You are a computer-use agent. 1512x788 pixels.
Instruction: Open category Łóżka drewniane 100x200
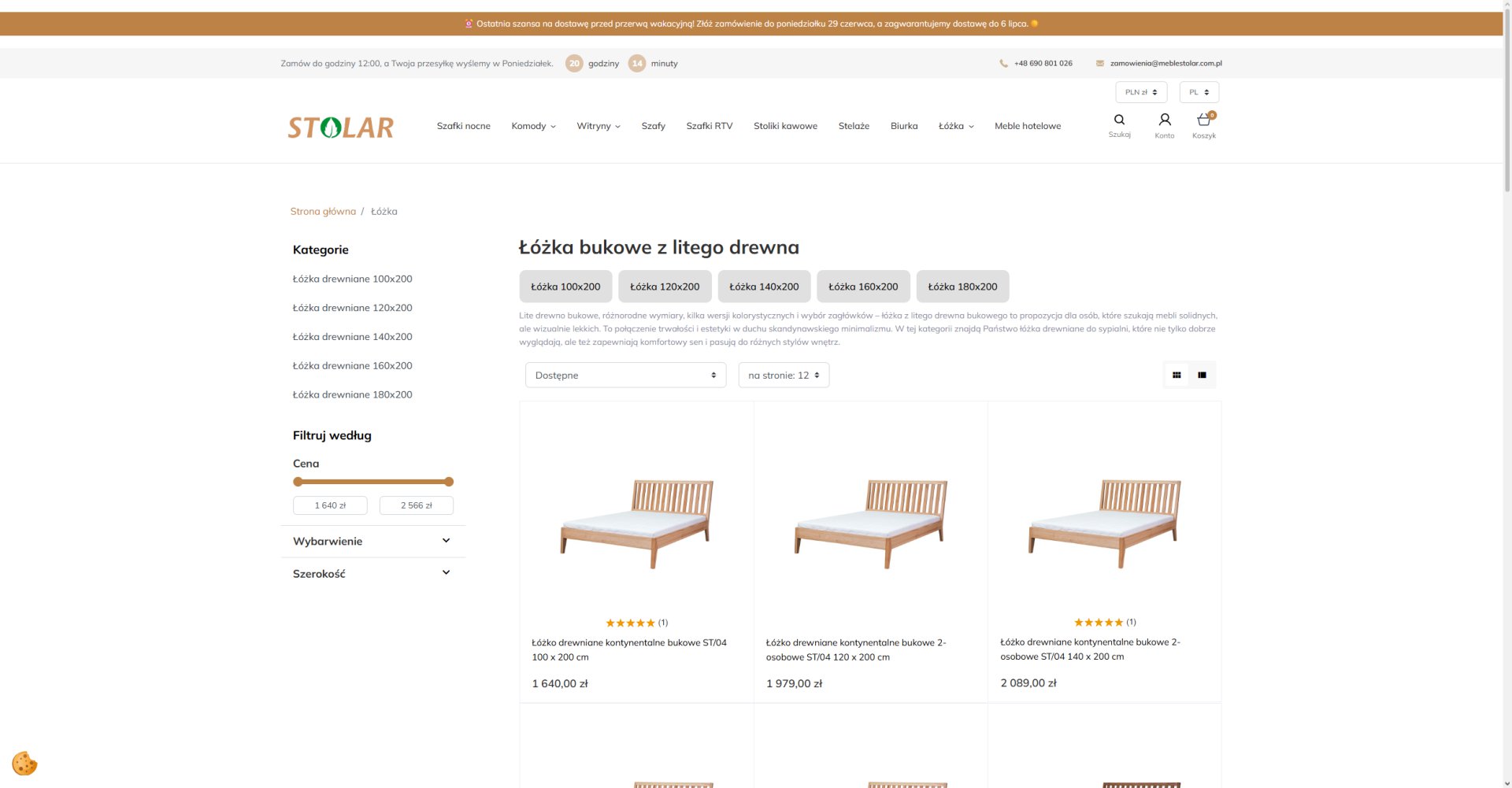click(352, 279)
